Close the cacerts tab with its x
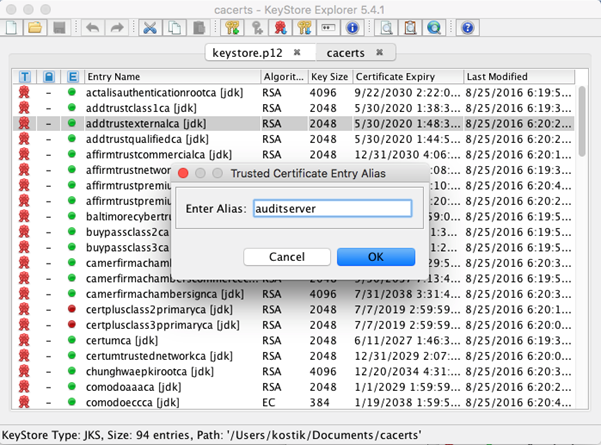The image size is (601, 445). point(379,53)
